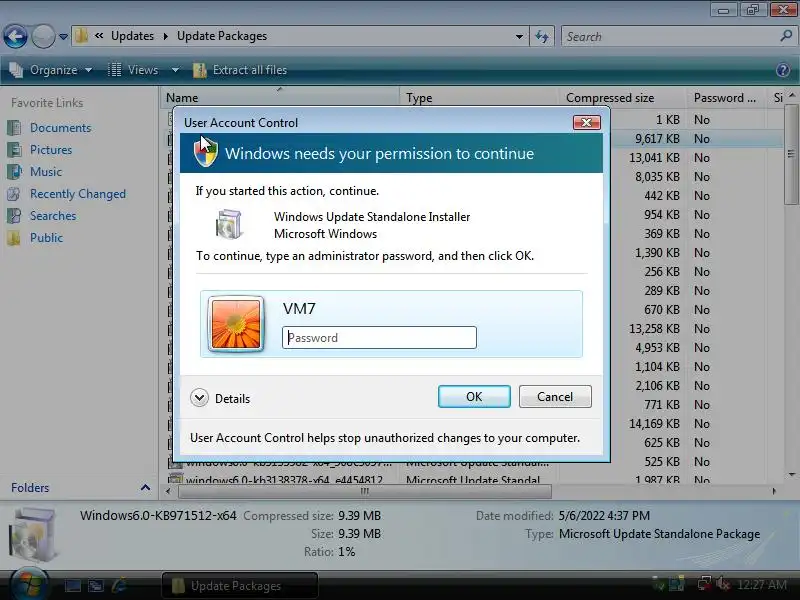This screenshot has width=800, height=600.
Task: Click the Documents icon in sidebar
Action: click(x=14, y=128)
